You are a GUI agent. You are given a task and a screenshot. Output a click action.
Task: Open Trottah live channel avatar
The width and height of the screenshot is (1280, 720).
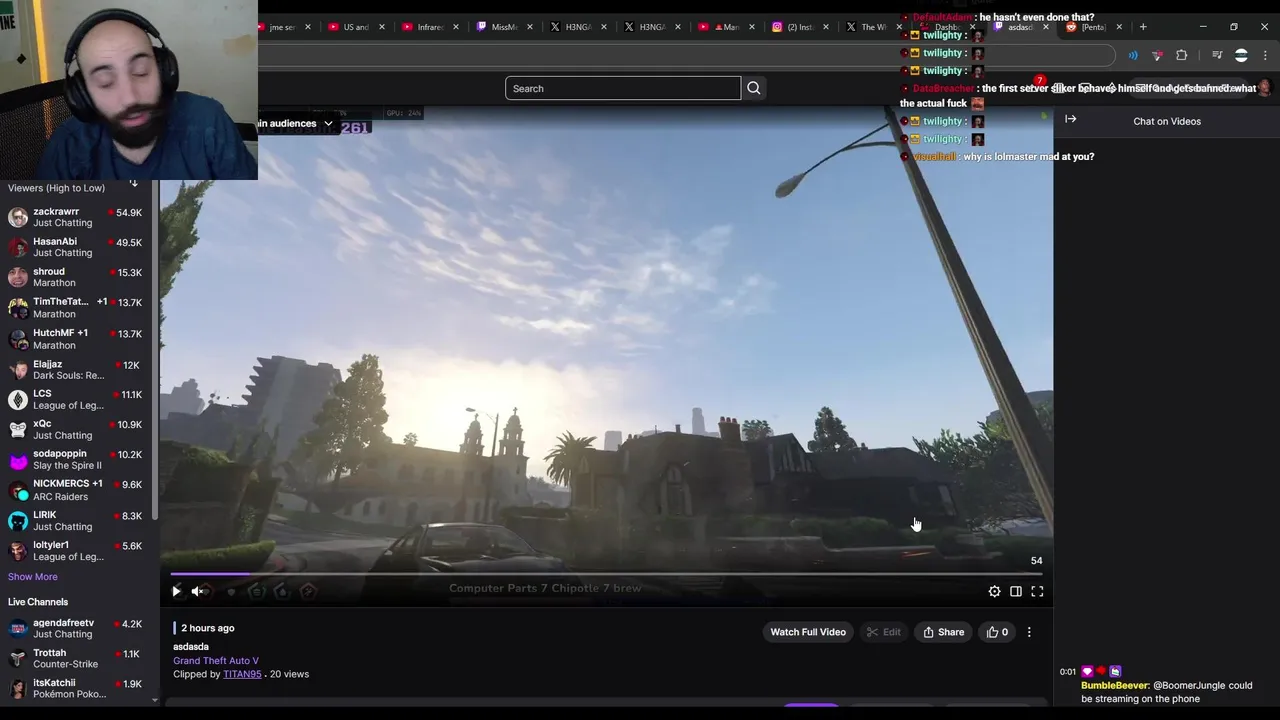tap(18, 658)
